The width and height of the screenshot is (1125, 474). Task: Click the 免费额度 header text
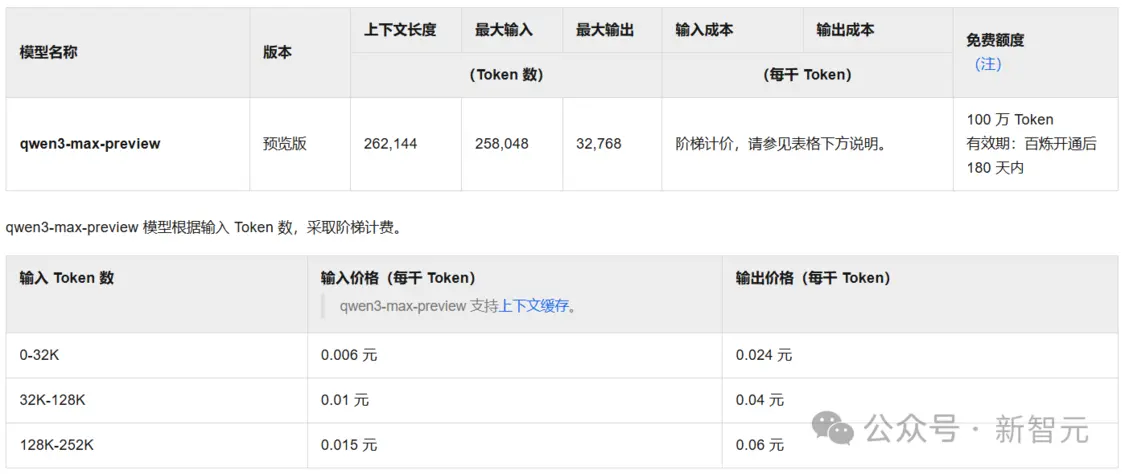coord(995,40)
